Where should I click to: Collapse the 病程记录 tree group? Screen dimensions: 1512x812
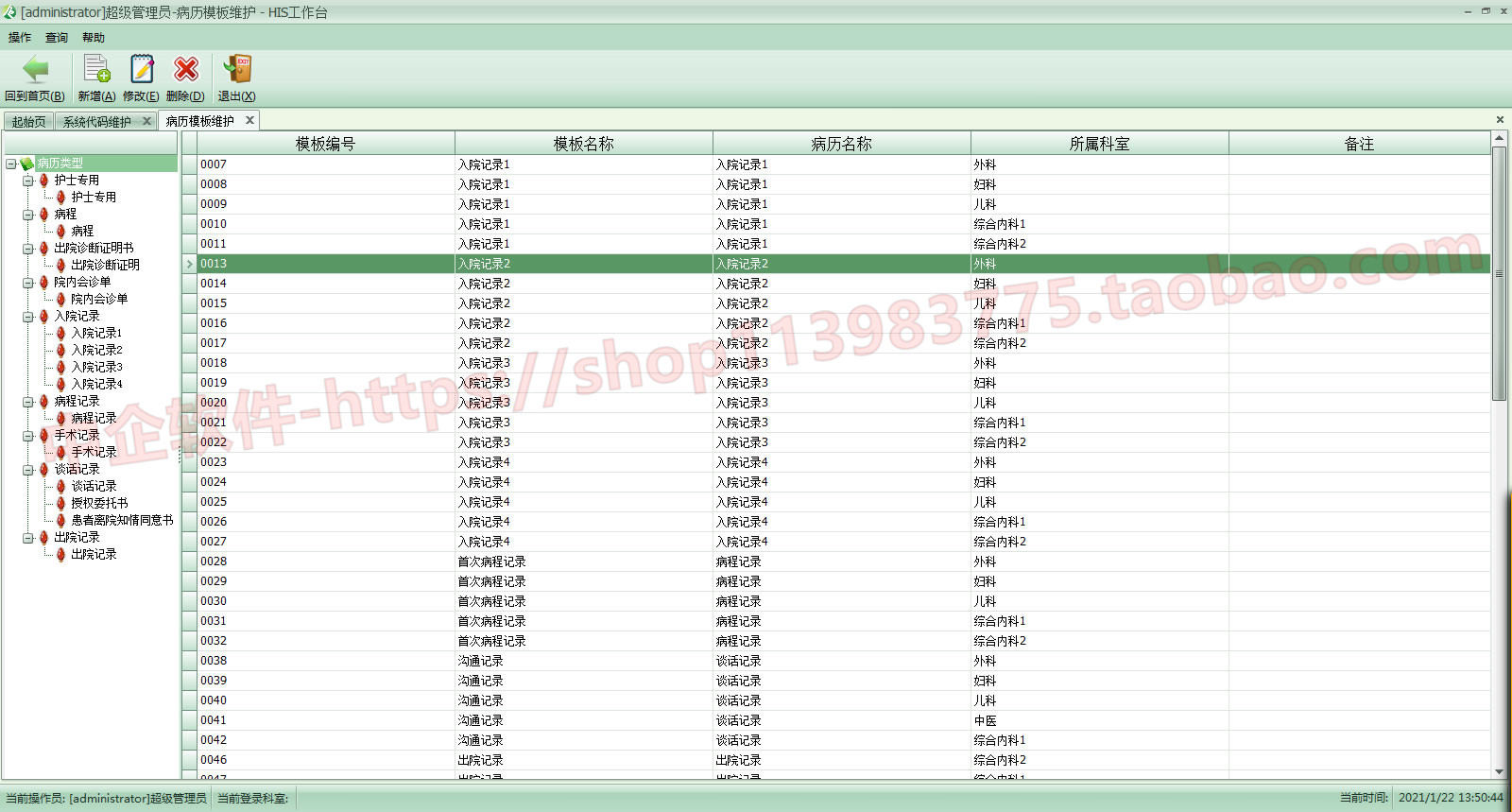[28, 402]
